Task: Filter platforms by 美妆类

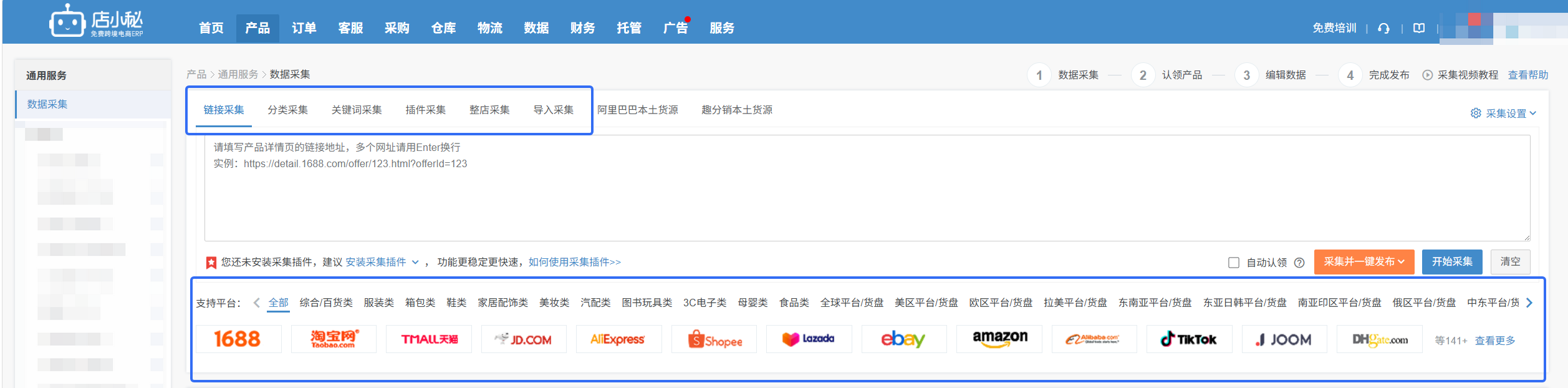Action: point(554,303)
